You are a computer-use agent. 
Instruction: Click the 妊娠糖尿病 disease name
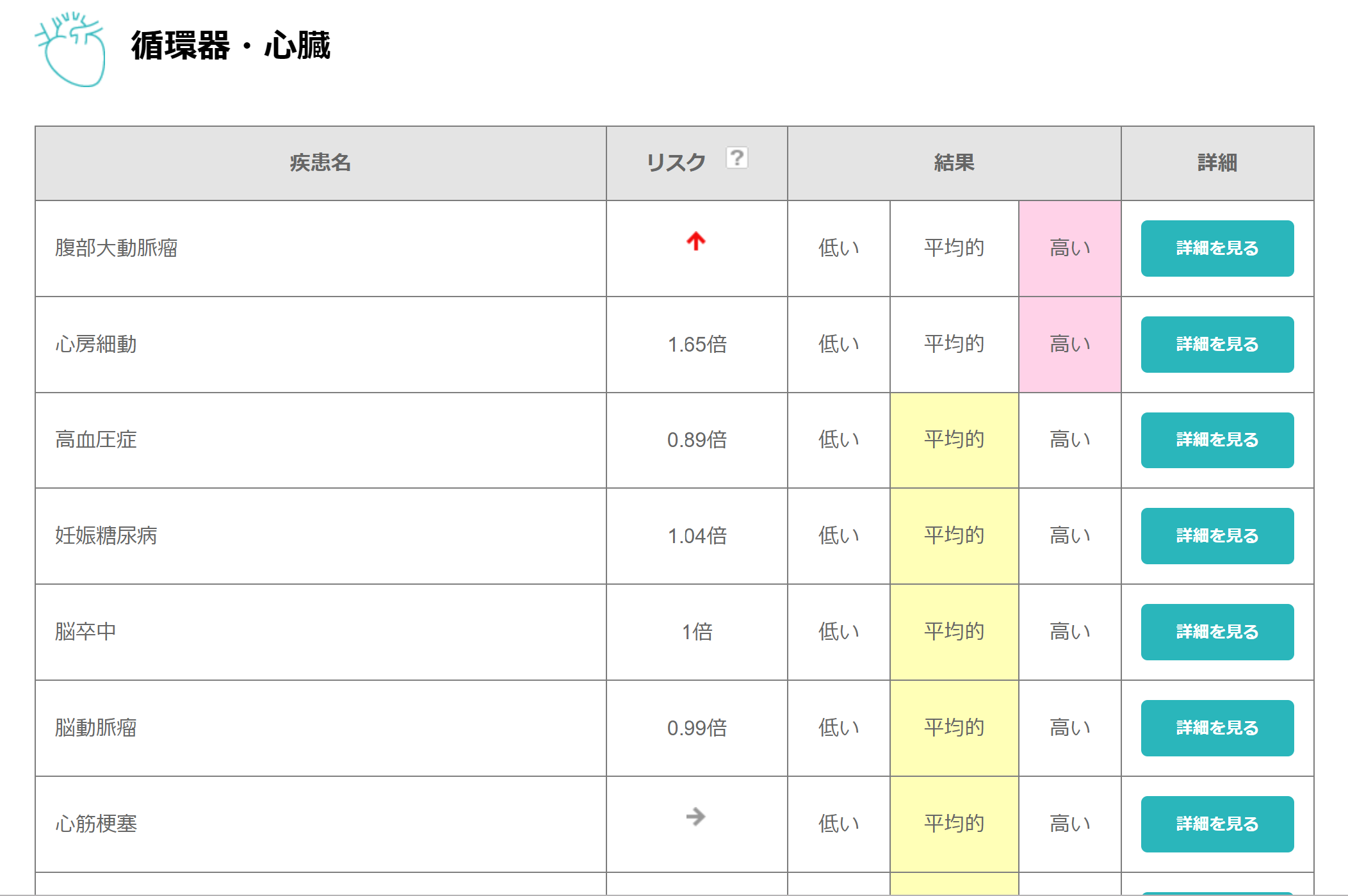pos(106,536)
